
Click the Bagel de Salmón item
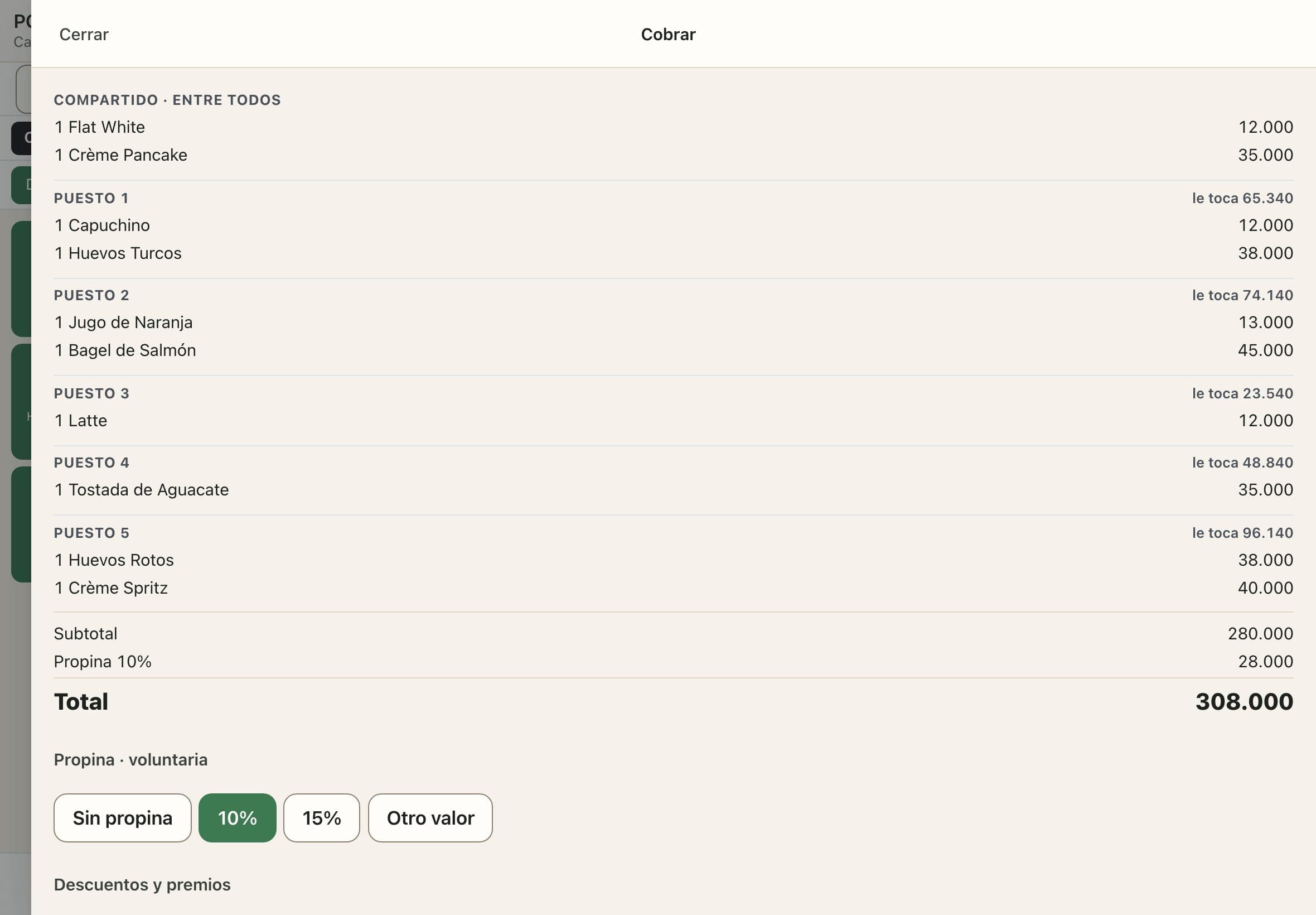click(x=673, y=350)
